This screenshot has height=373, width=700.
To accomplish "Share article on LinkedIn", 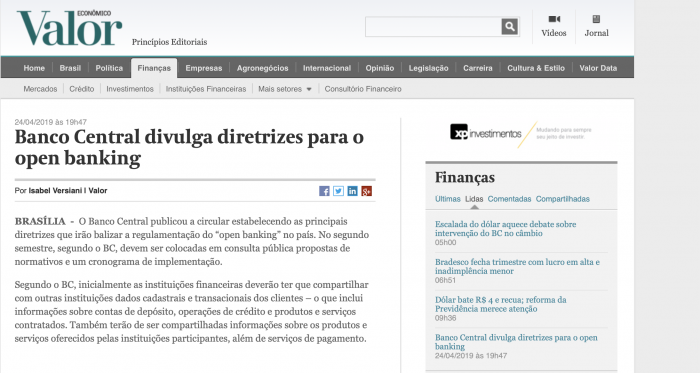I will pos(352,191).
